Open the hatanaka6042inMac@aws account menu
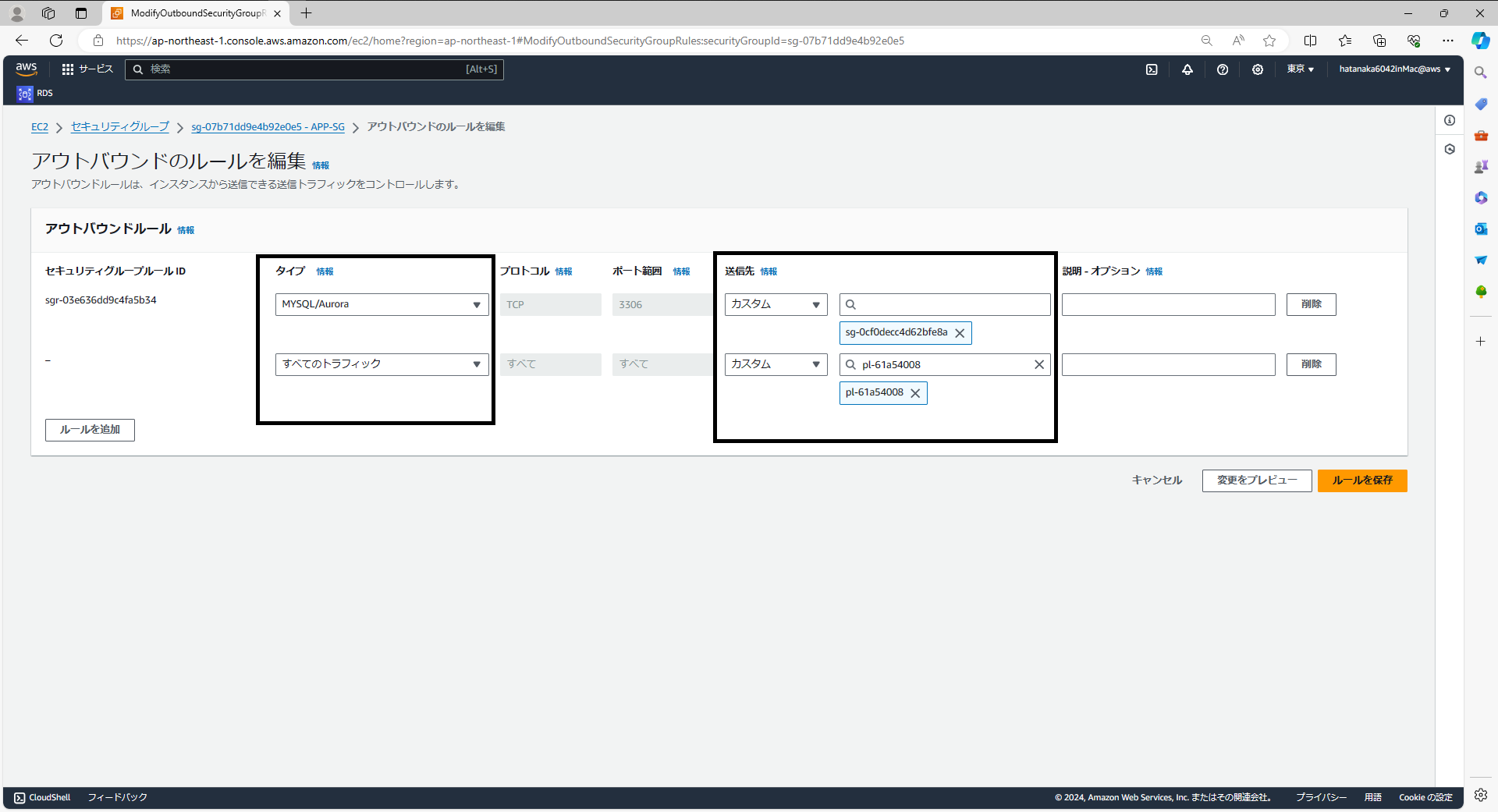This screenshot has width=1498, height=812. click(x=1395, y=69)
